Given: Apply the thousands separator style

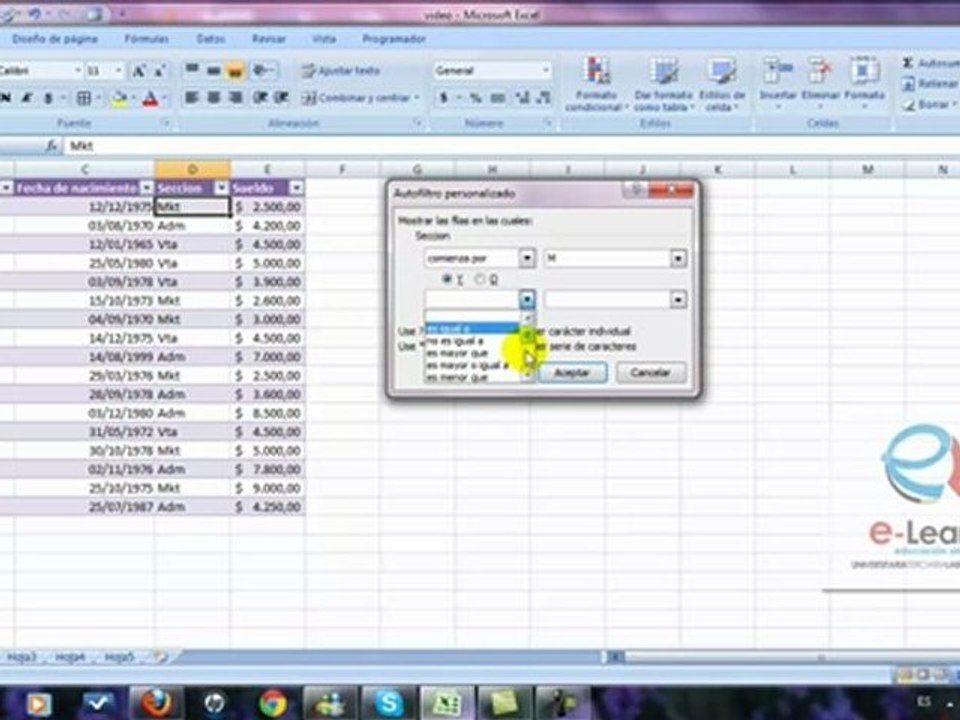Looking at the screenshot, I should click(498, 98).
